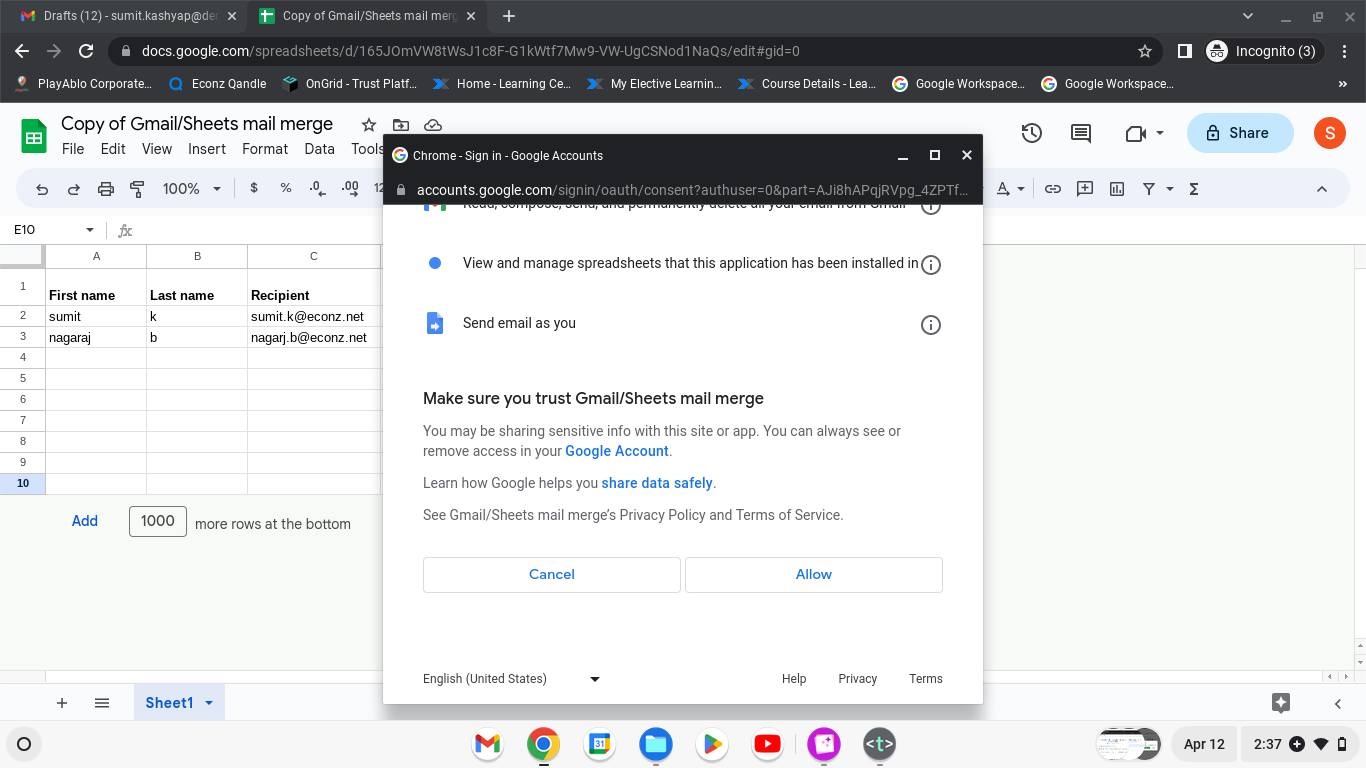Screen dimensions: 1366x768
Task: Open the File menu
Action: [73, 149]
